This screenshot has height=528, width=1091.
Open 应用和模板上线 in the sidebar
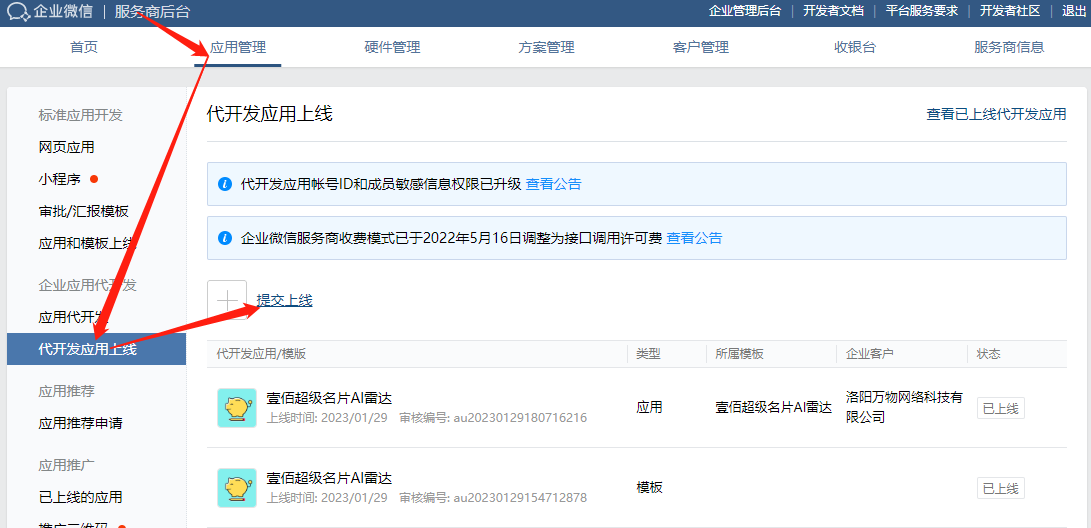[88, 243]
